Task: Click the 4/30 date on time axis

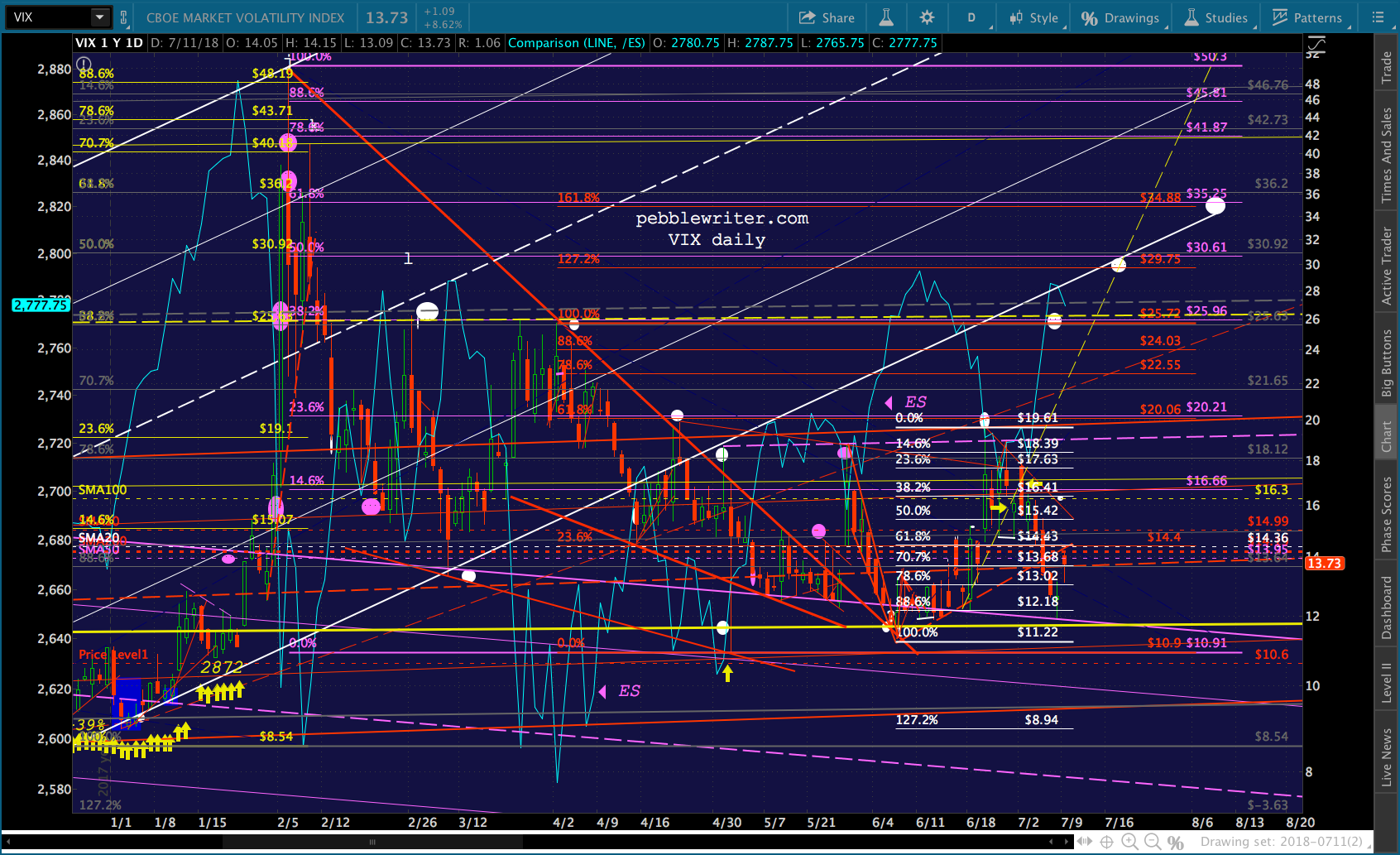Action: click(727, 823)
